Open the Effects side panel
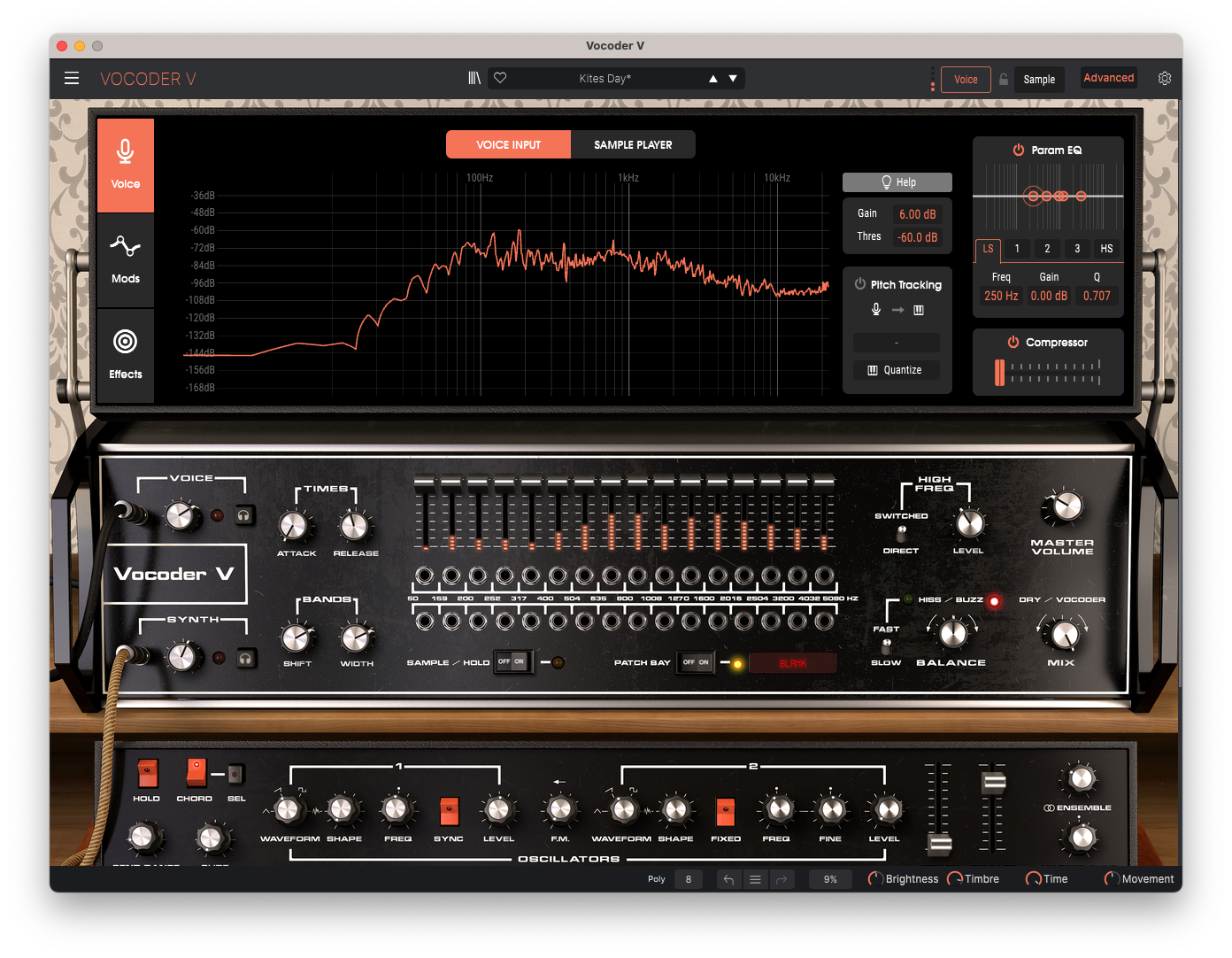The image size is (1232, 958). [126, 355]
